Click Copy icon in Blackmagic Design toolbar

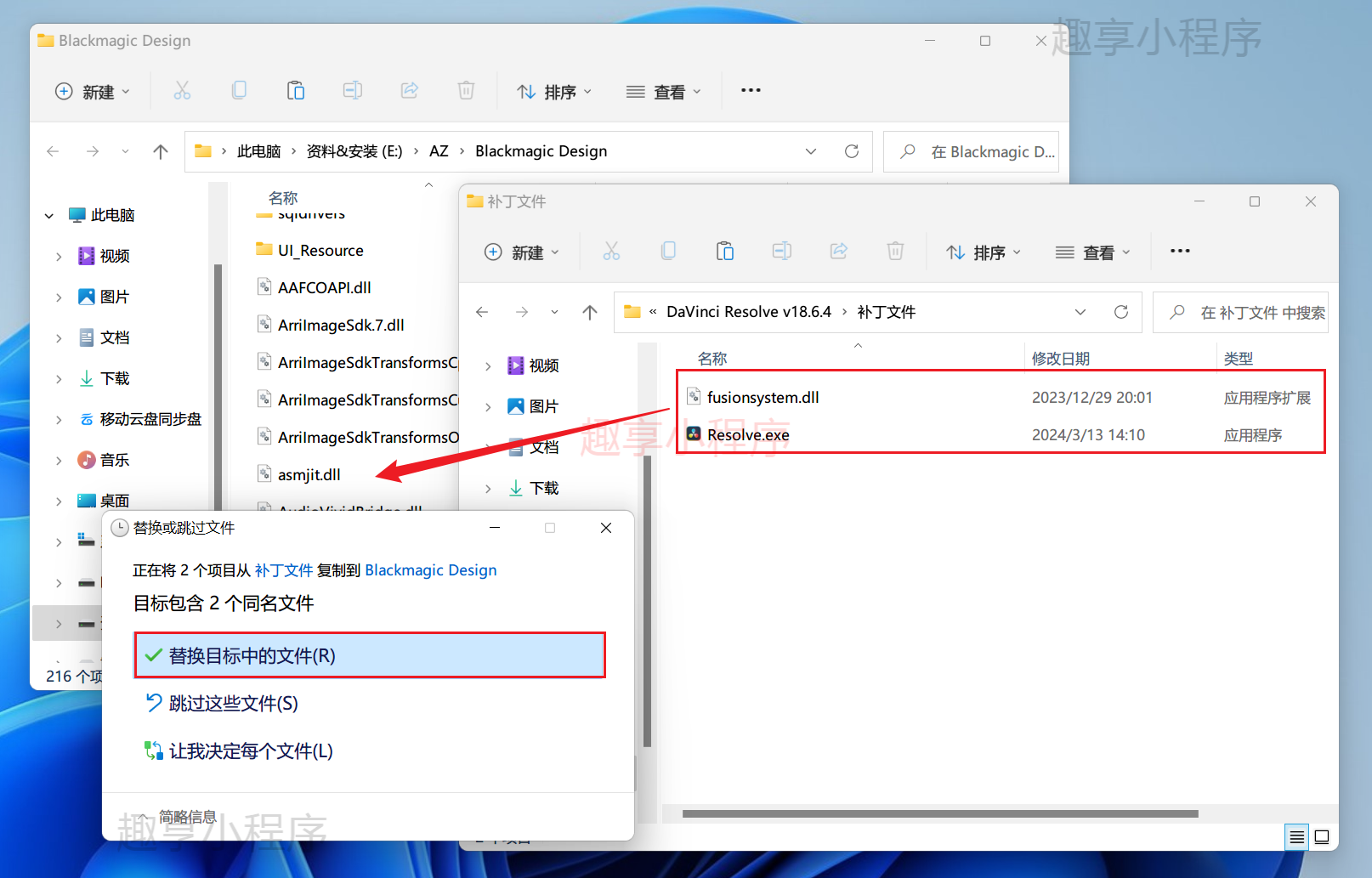tap(240, 90)
